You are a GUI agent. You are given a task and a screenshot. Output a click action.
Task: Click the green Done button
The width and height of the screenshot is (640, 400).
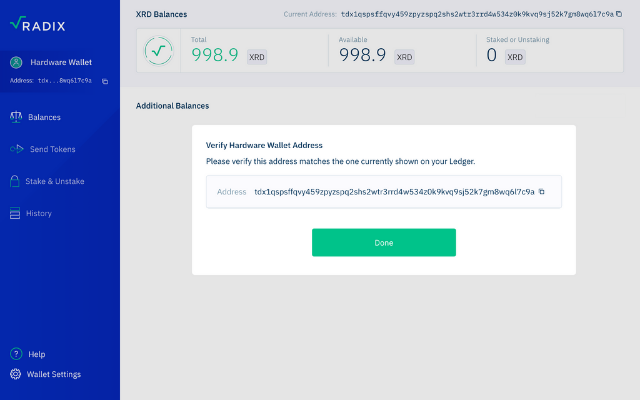(384, 242)
